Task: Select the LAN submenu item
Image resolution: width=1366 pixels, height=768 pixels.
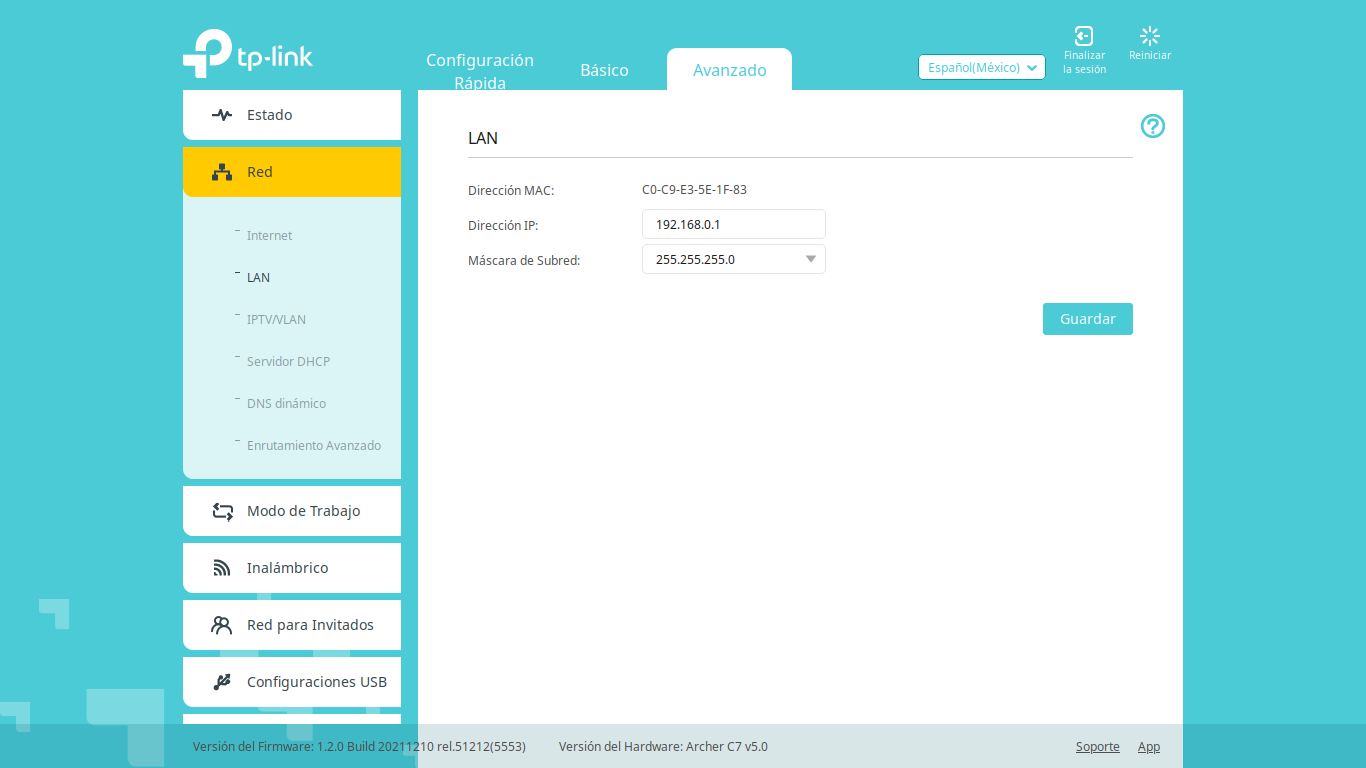Action: coord(258,278)
